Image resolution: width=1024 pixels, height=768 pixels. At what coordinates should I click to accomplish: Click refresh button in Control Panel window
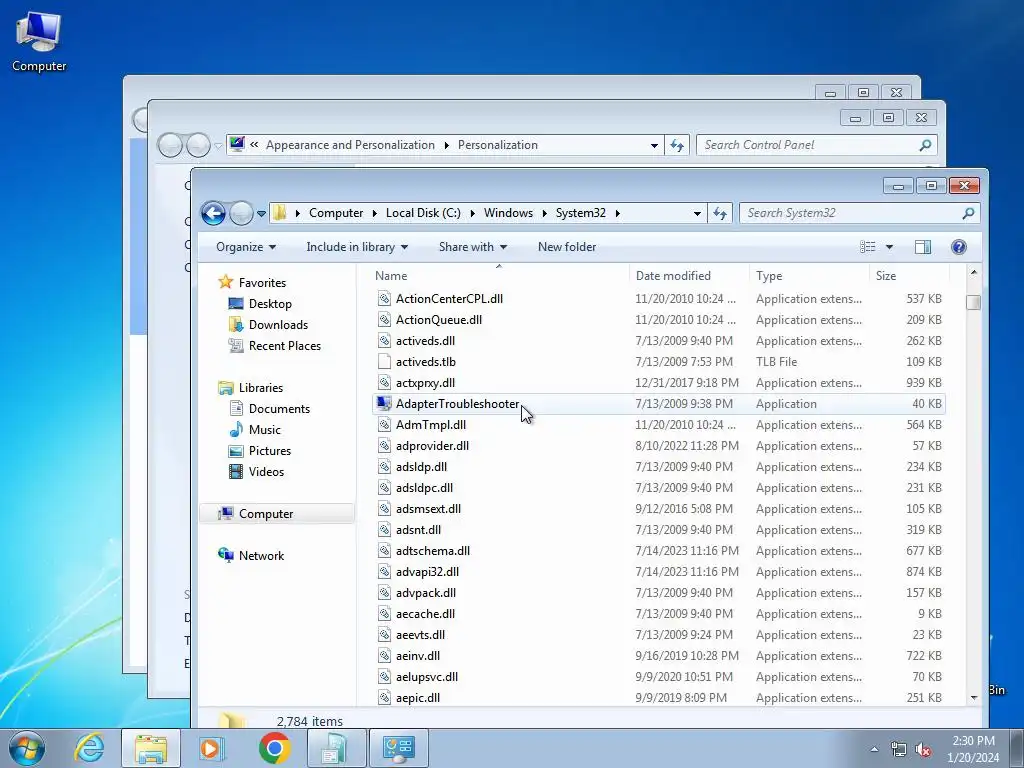tap(677, 146)
